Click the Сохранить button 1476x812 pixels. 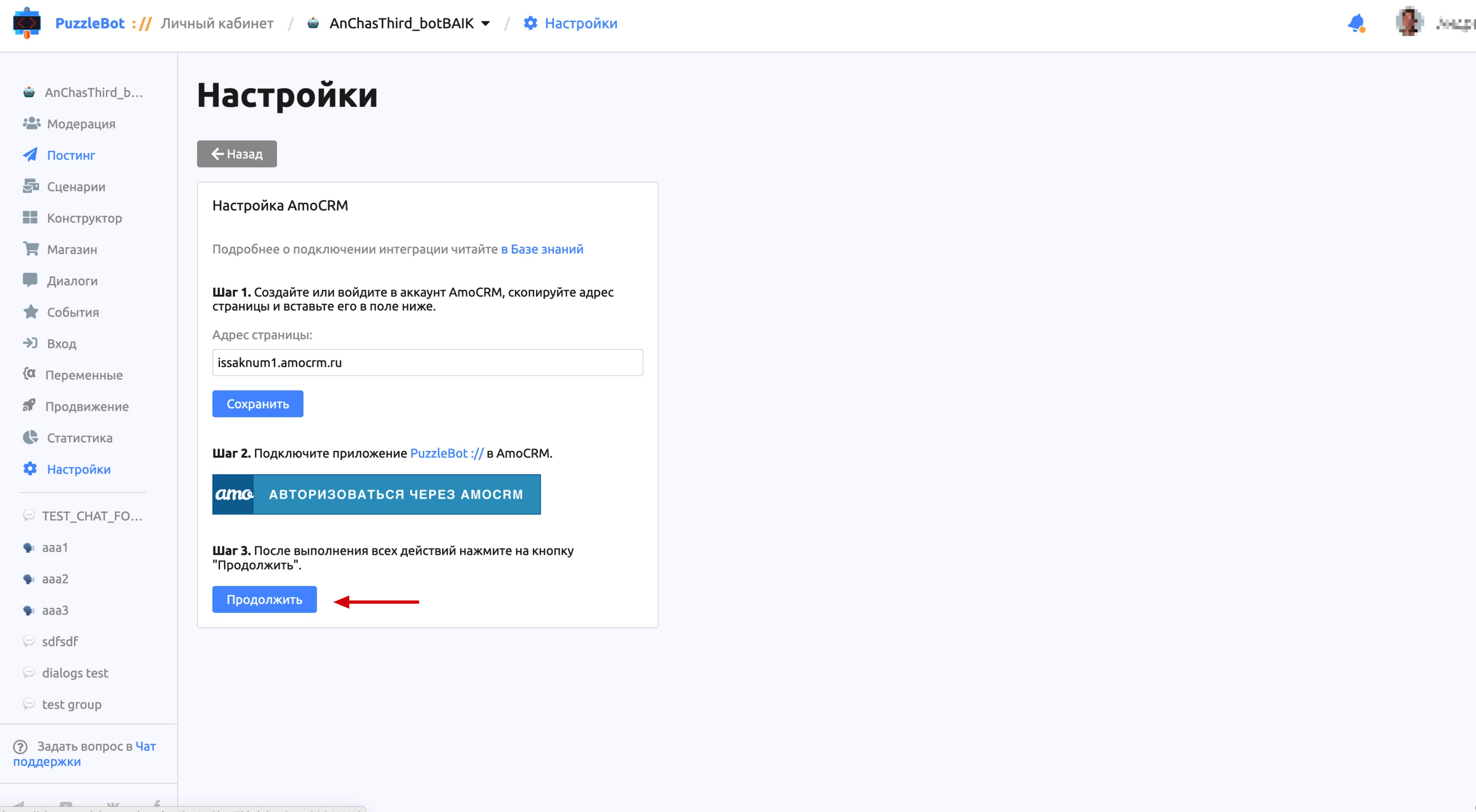coord(258,404)
